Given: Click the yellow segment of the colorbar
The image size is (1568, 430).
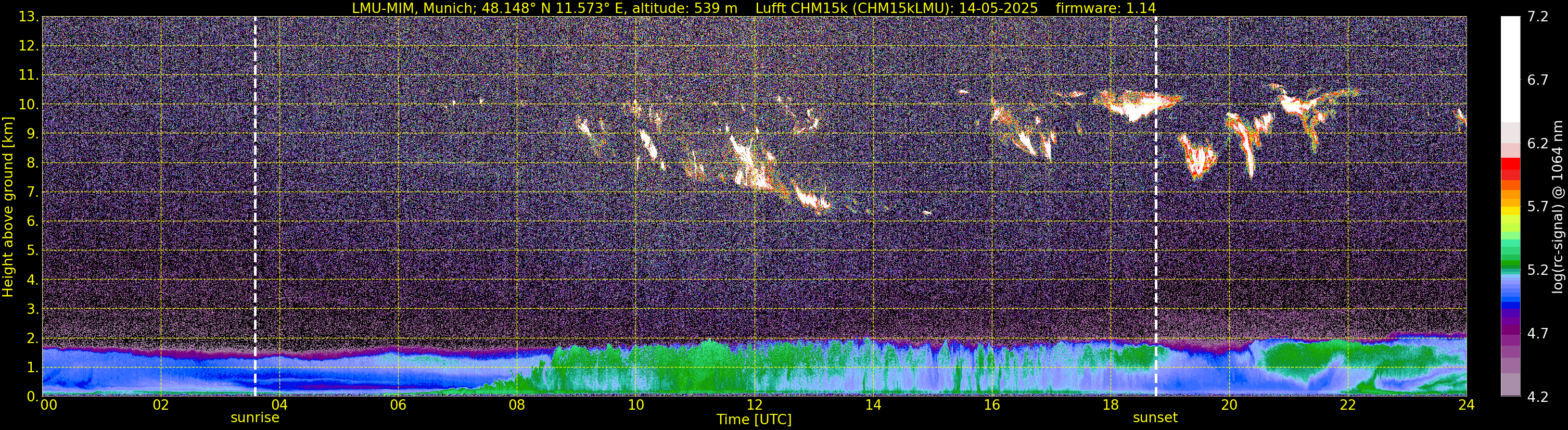Looking at the screenshot, I should click(1510, 211).
